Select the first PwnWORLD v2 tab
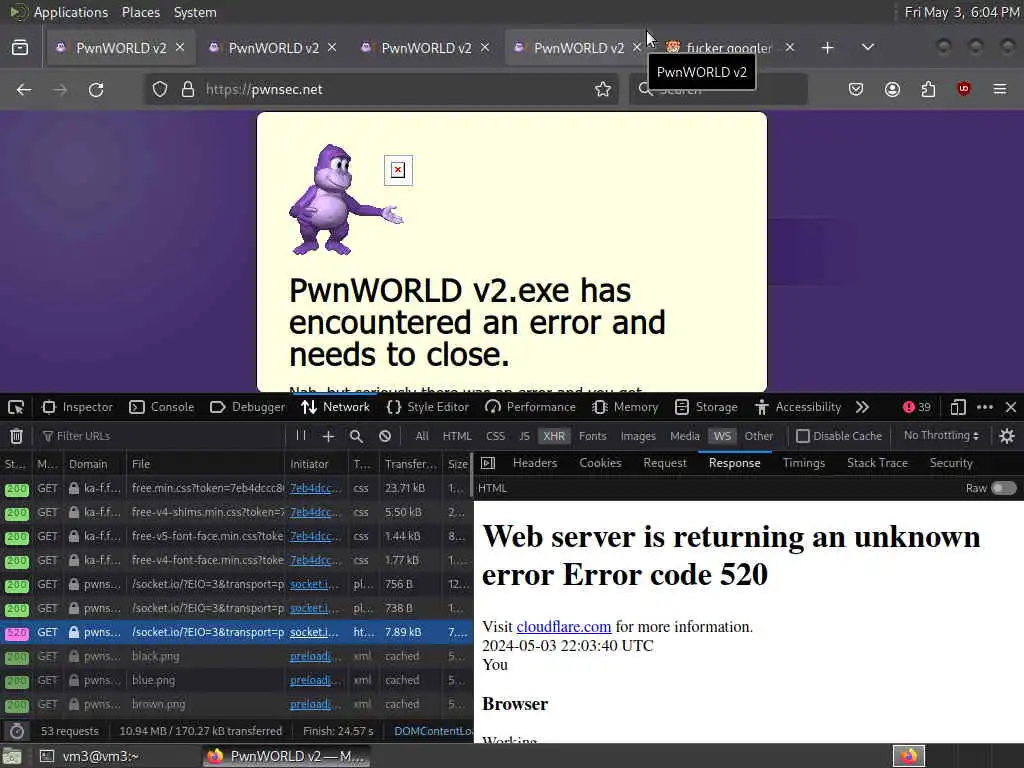The image size is (1024, 768). (x=120, y=48)
